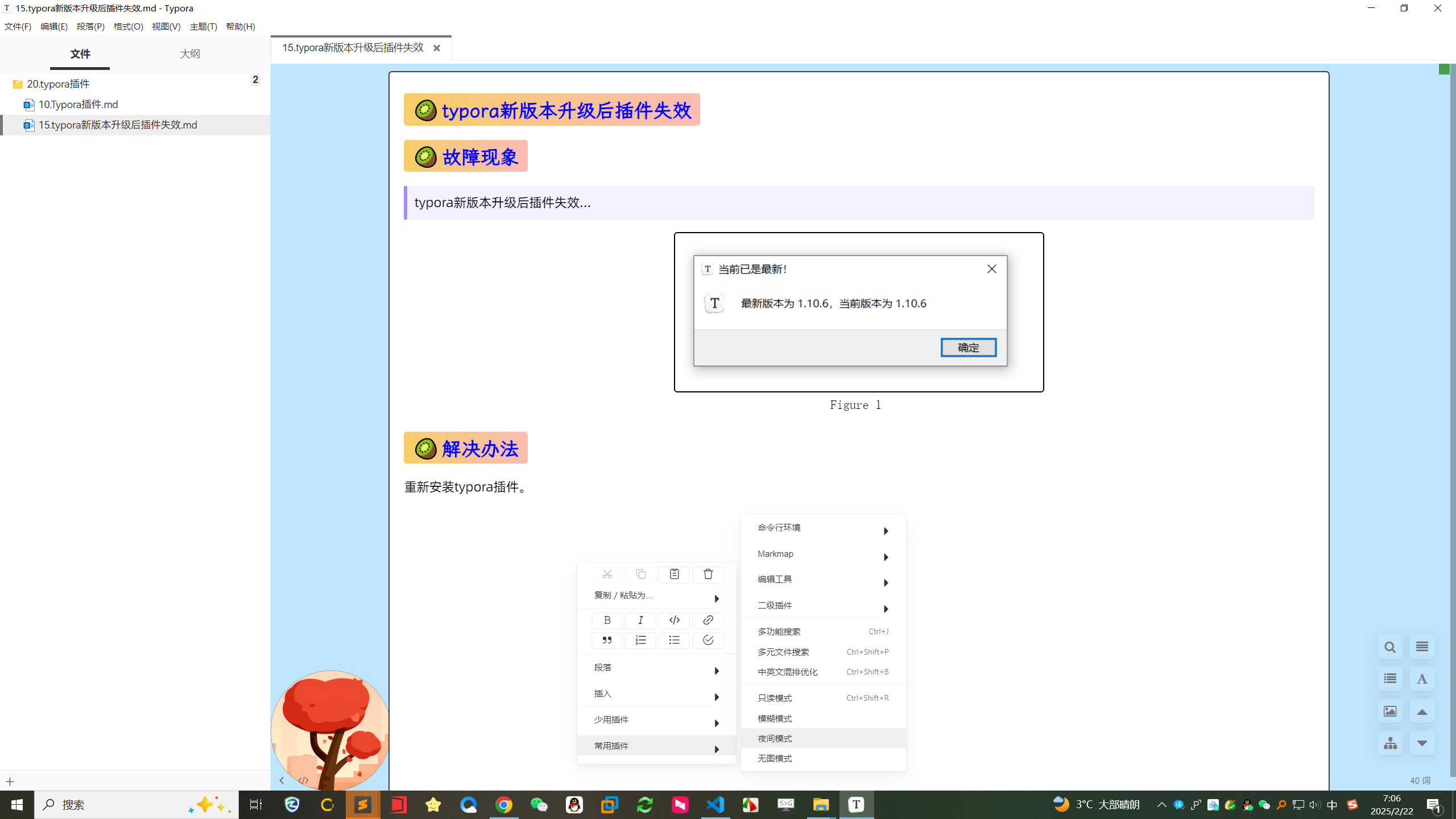Click the floating hierarchy tree diagram button
This screenshot has width=1456, height=819.
click(x=1390, y=743)
